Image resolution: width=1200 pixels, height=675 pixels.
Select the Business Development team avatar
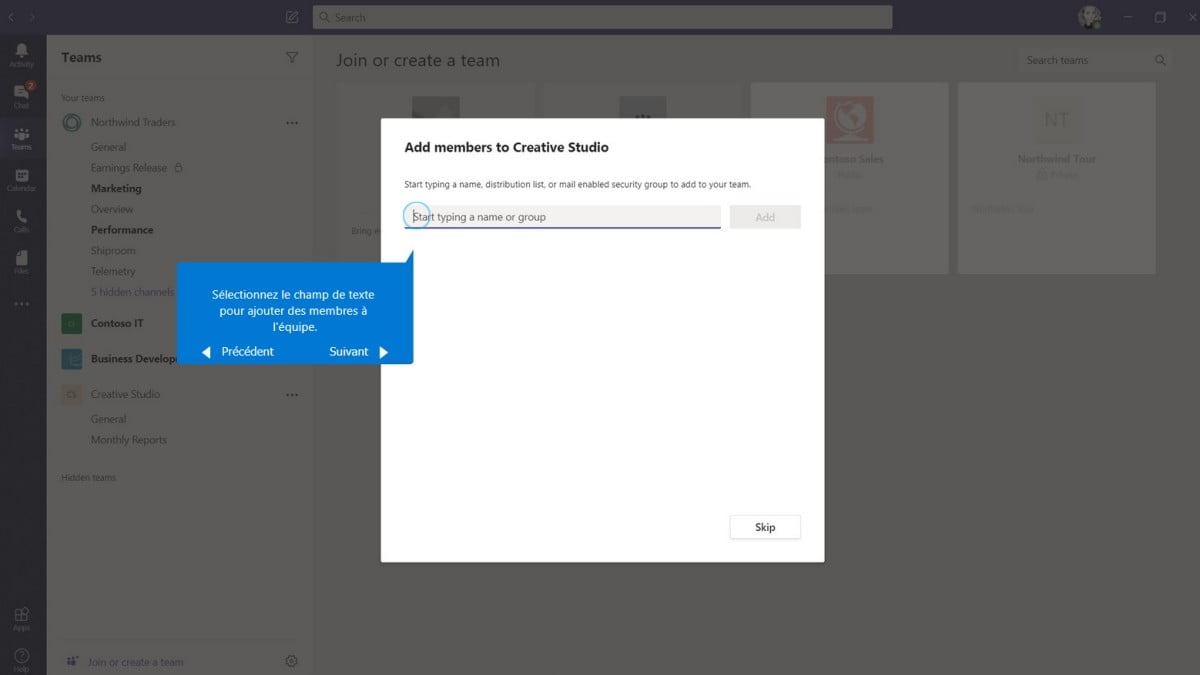pos(72,359)
